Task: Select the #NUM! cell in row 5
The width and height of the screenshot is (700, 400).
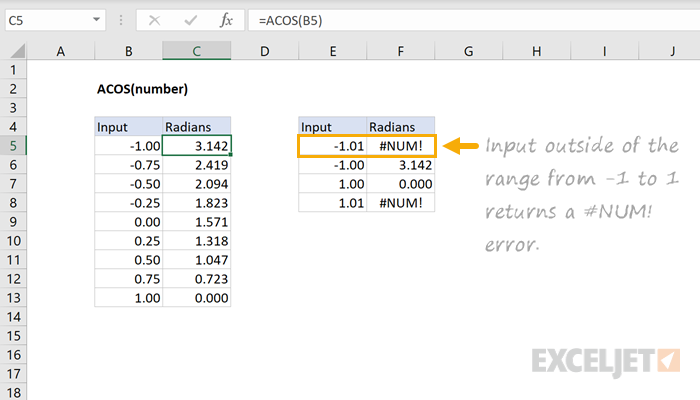Action: coord(400,146)
